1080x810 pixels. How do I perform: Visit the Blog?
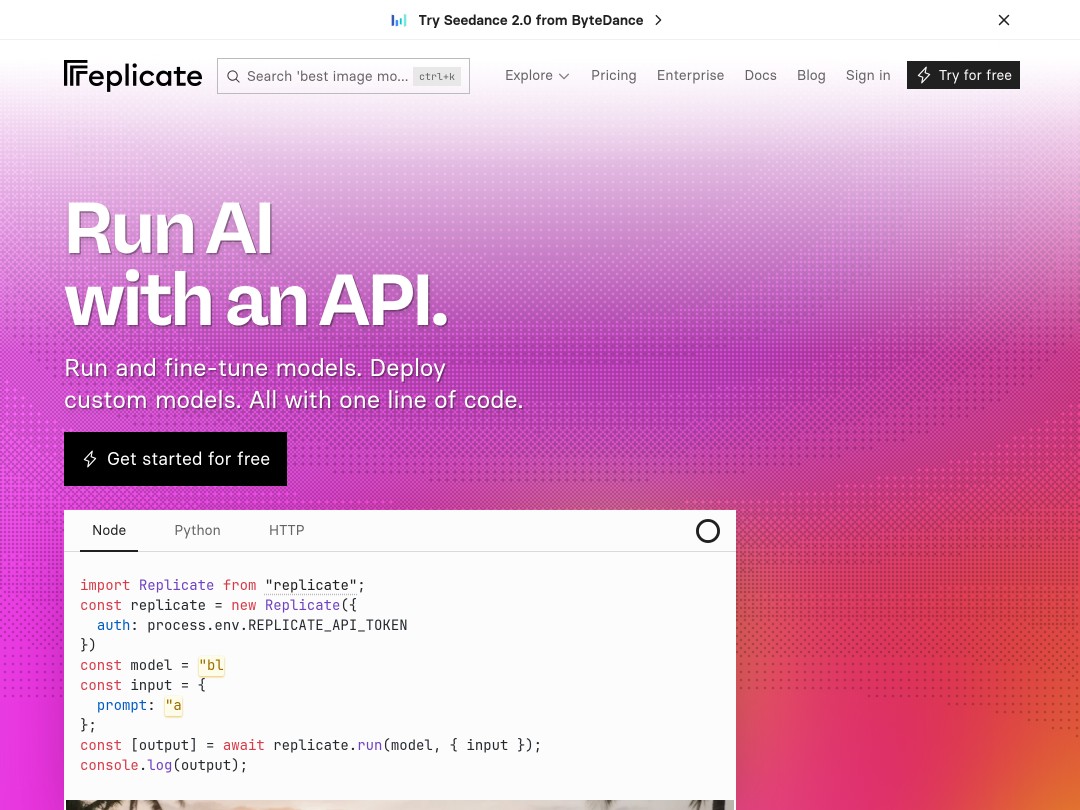[811, 75]
